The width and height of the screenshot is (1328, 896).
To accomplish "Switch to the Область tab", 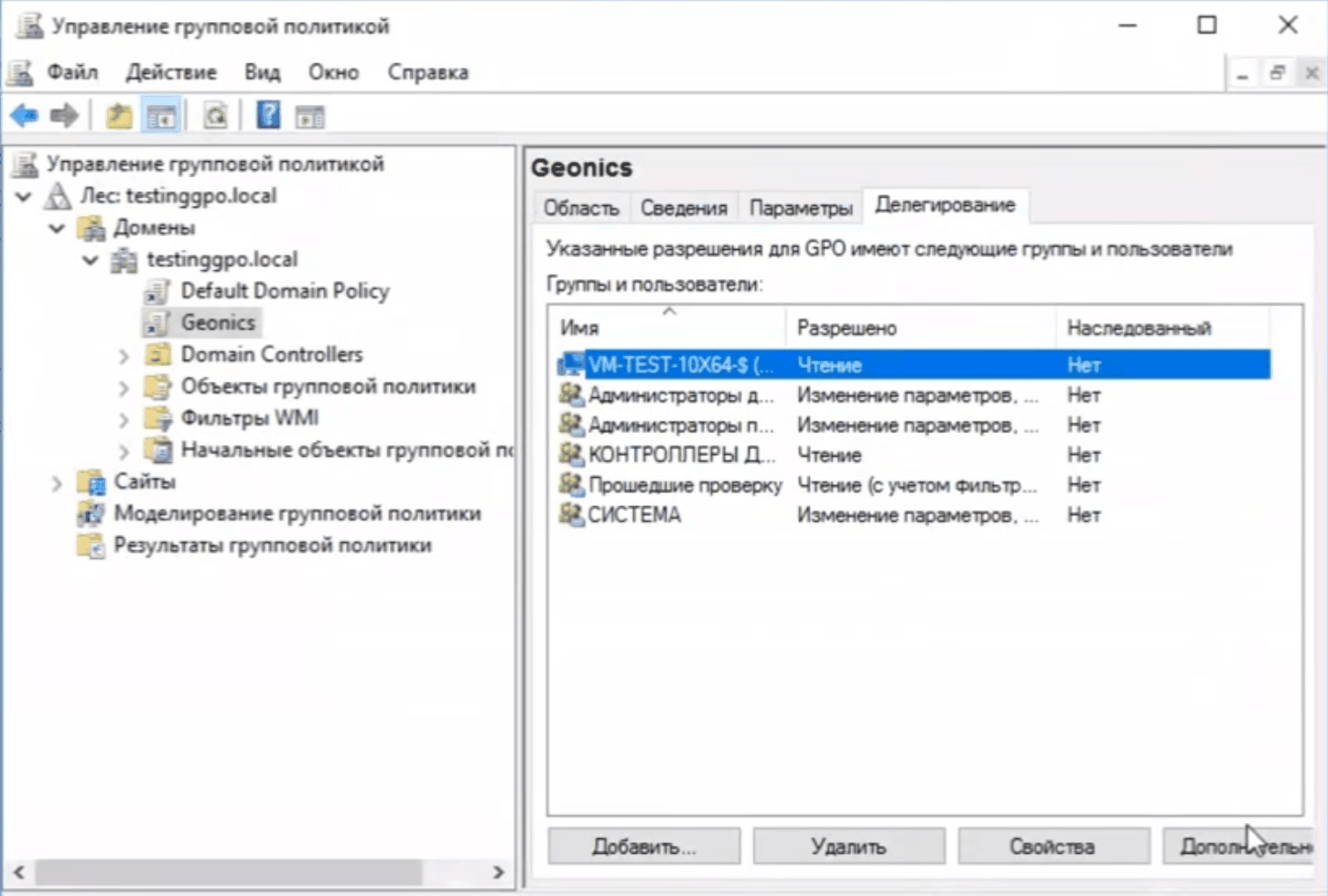I will coord(581,208).
